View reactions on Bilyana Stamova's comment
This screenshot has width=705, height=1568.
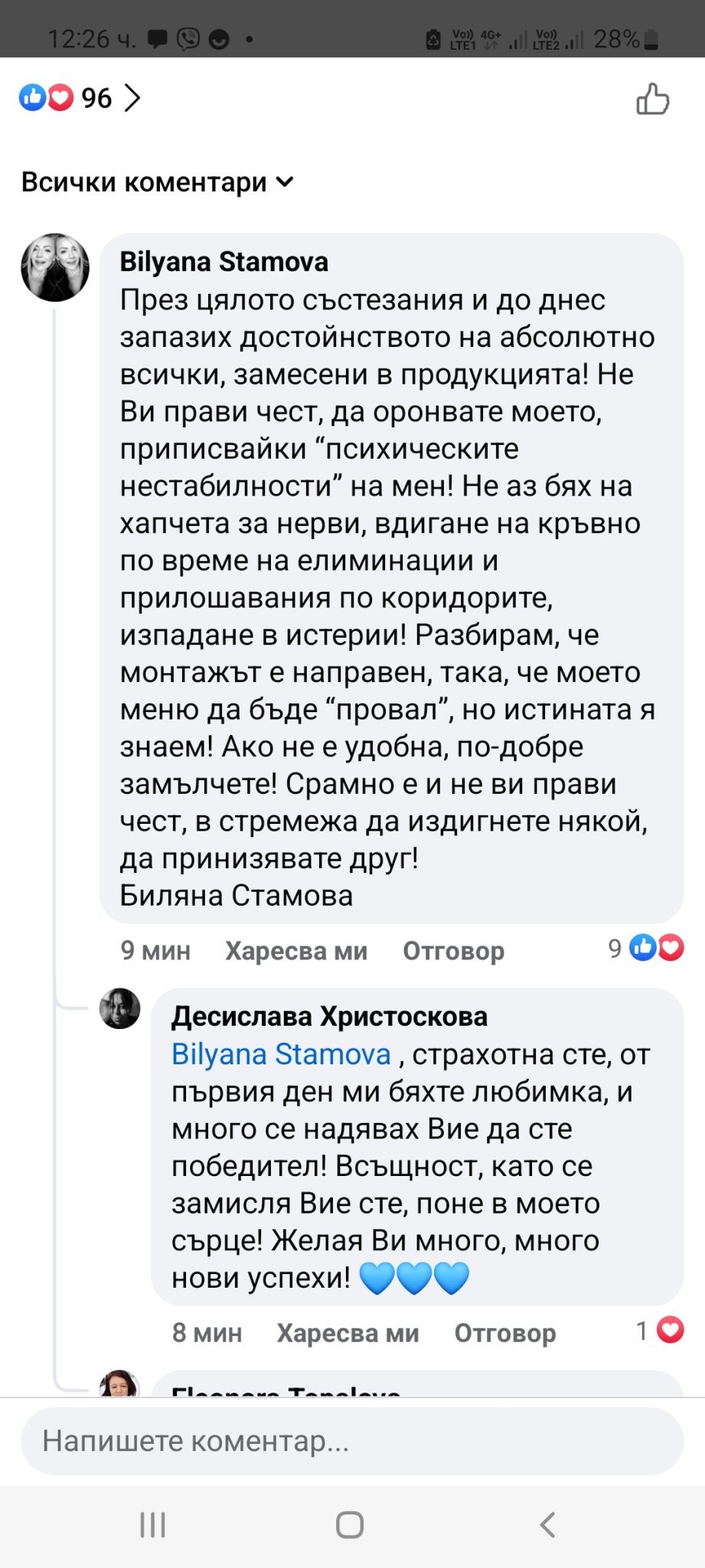[x=647, y=949]
